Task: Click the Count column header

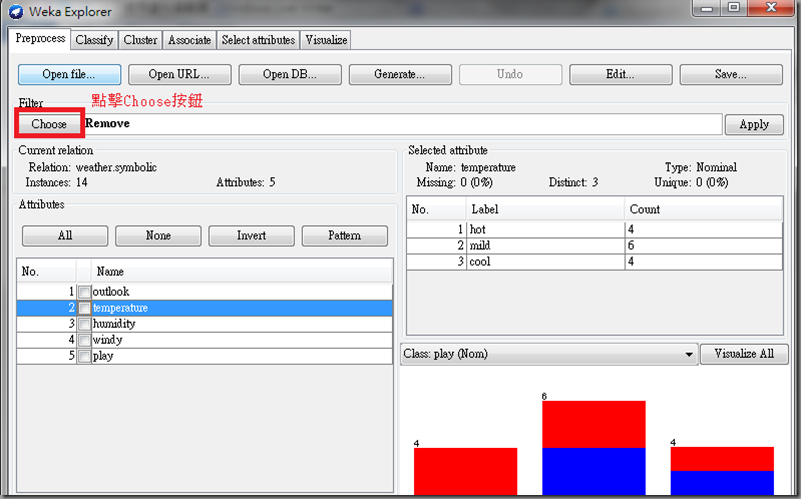Action: pos(703,209)
